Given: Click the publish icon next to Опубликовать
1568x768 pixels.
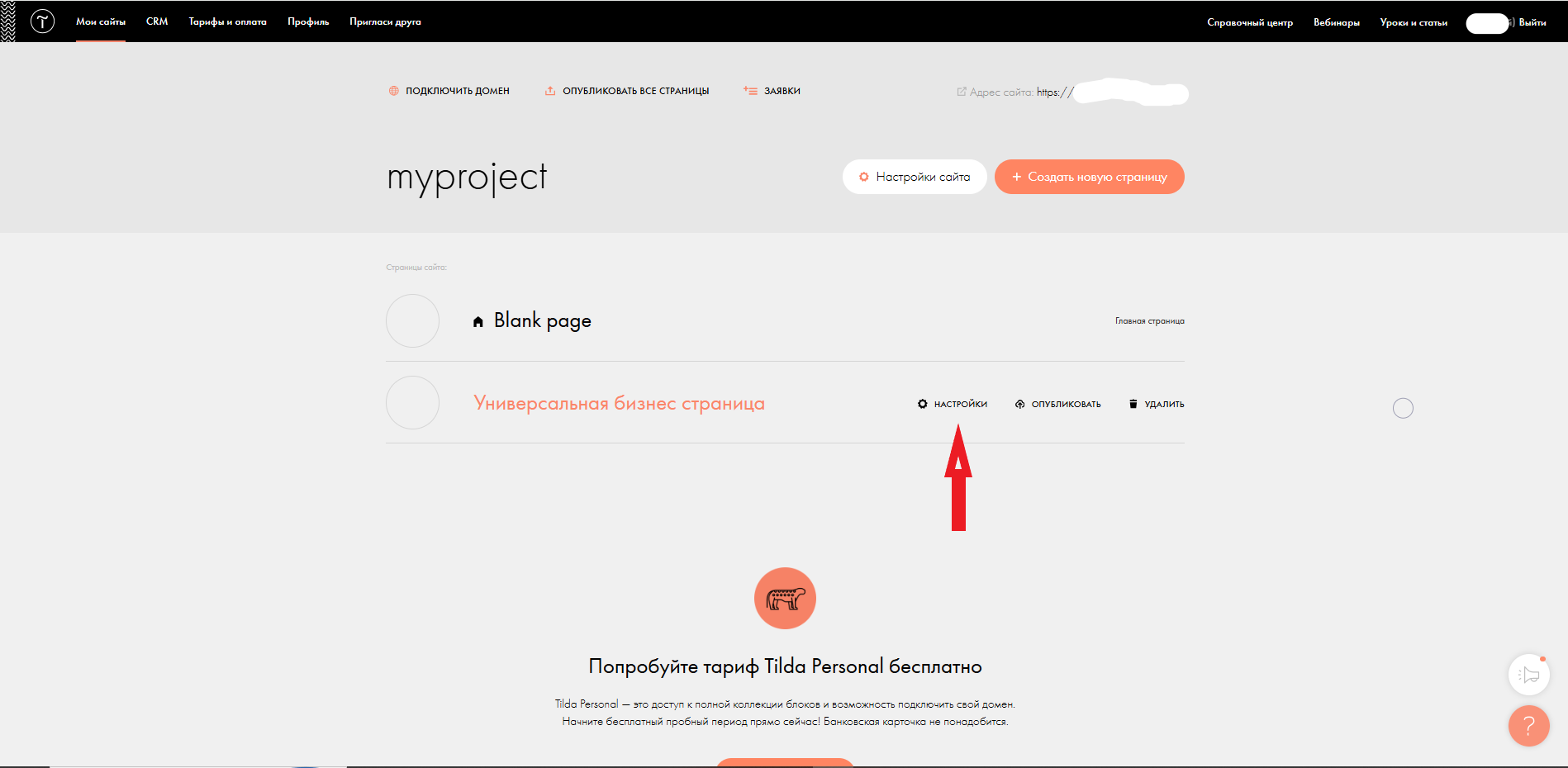Looking at the screenshot, I should coord(1020,404).
